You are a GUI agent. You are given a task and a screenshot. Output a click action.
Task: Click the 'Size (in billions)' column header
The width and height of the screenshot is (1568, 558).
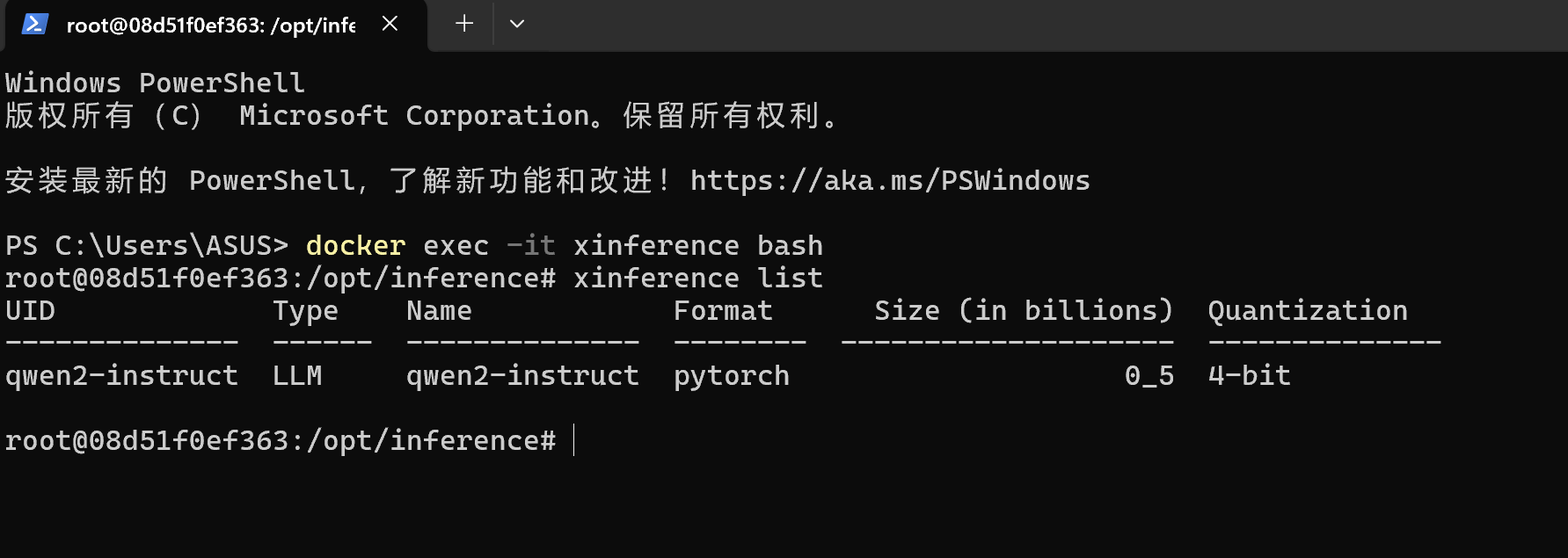click(1024, 311)
